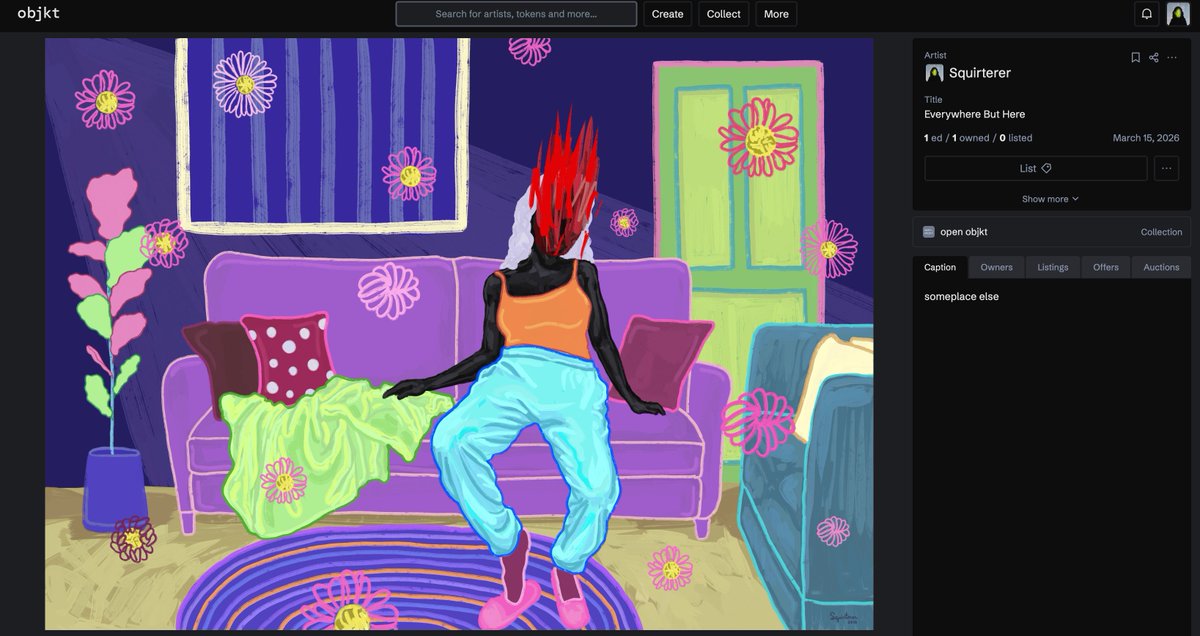The image size is (1200, 636).
Task: Go to objkt home logo
Action: click(38, 13)
